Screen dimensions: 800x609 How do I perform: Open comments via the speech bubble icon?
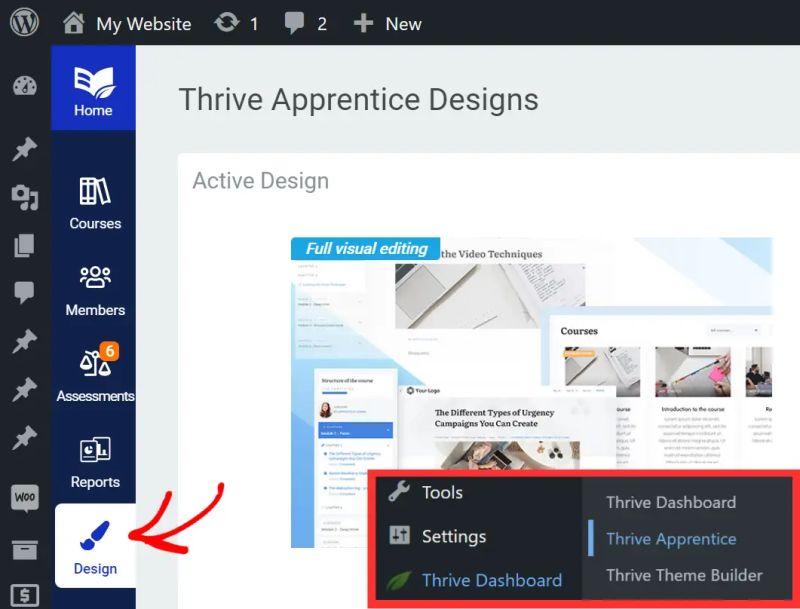click(293, 23)
